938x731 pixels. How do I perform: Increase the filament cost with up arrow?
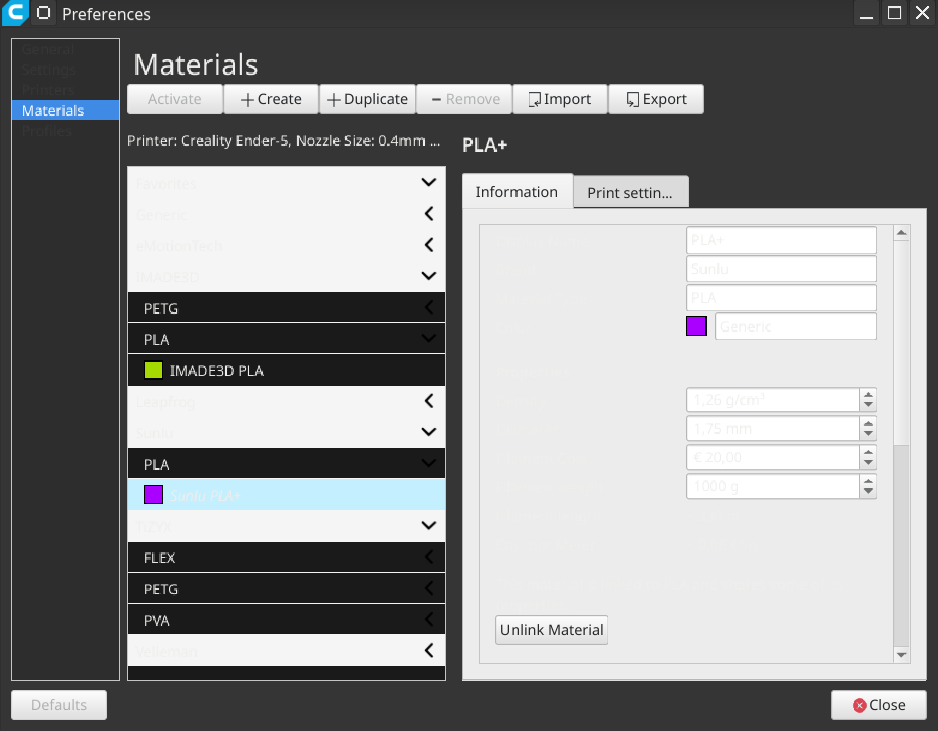pyautogui.click(x=868, y=452)
